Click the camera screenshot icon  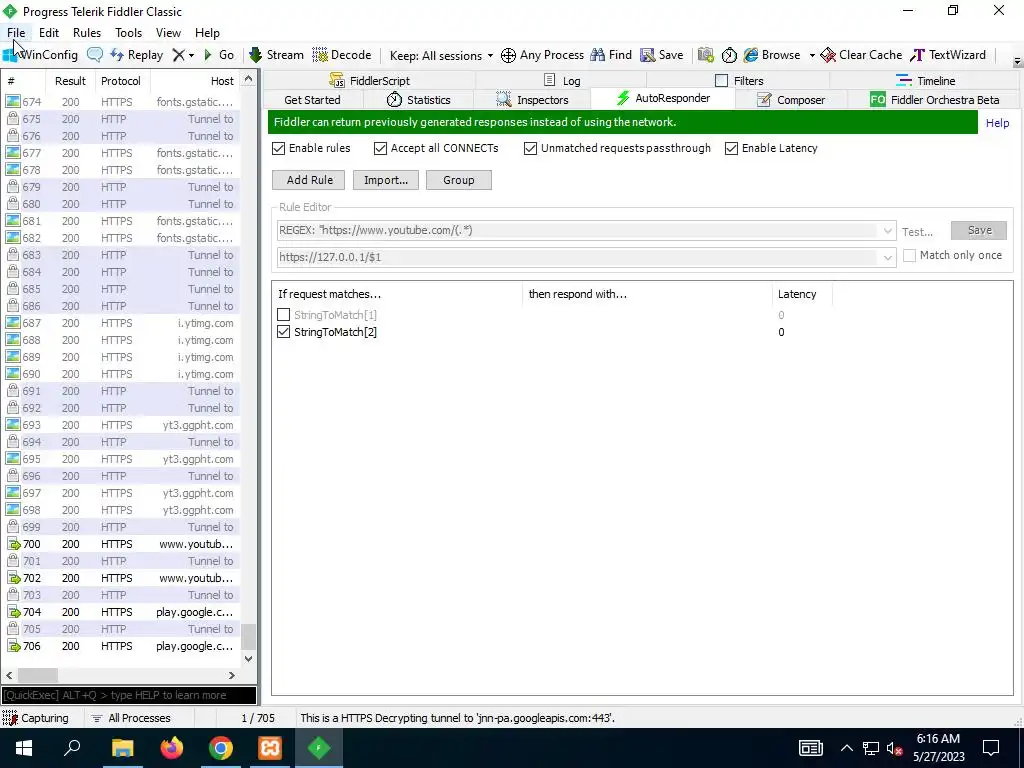click(x=705, y=55)
